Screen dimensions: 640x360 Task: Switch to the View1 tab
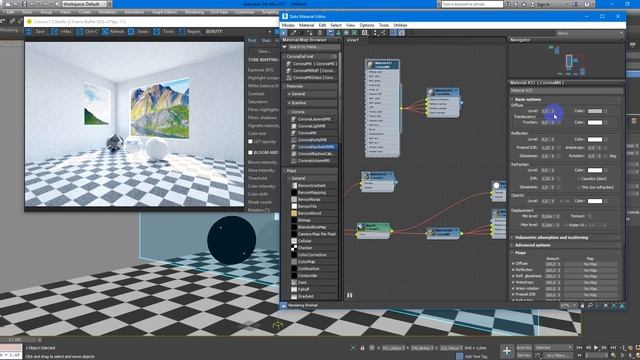click(x=353, y=40)
